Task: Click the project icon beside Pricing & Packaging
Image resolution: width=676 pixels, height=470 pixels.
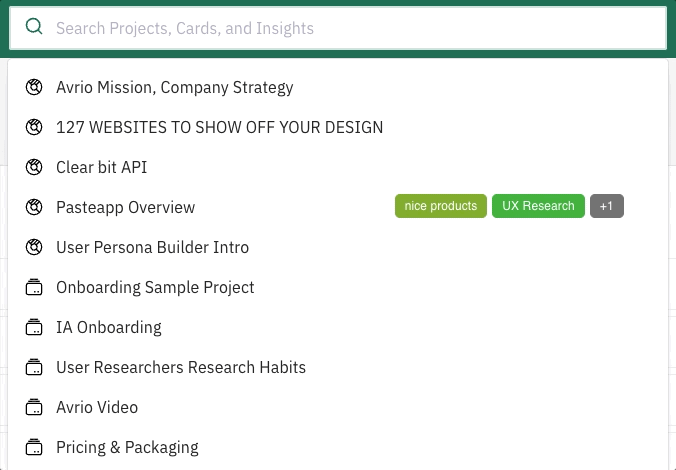Action: click(34, 448)
